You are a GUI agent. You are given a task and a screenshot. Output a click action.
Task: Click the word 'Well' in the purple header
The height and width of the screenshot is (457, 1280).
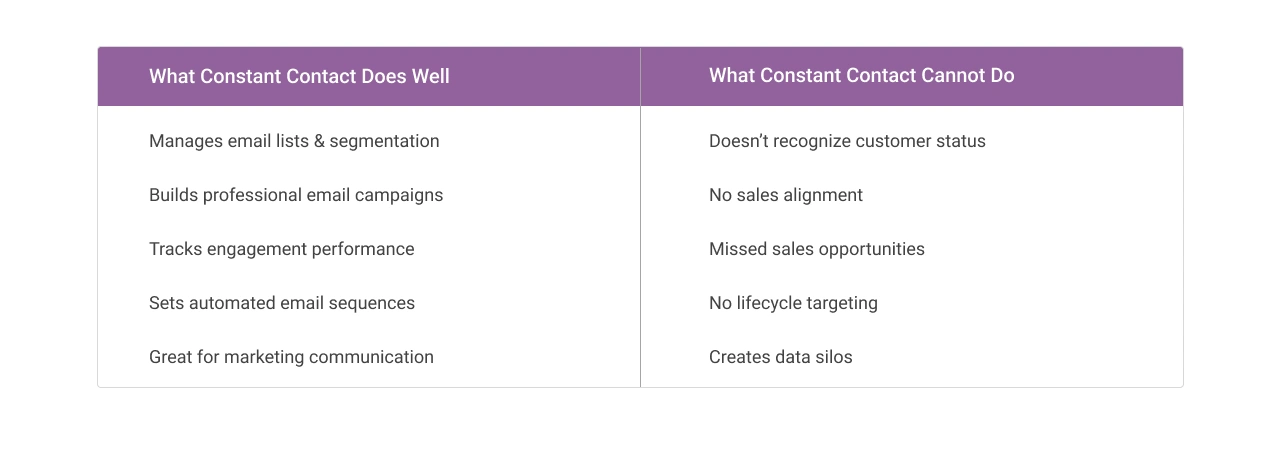(x=430, y=76)
